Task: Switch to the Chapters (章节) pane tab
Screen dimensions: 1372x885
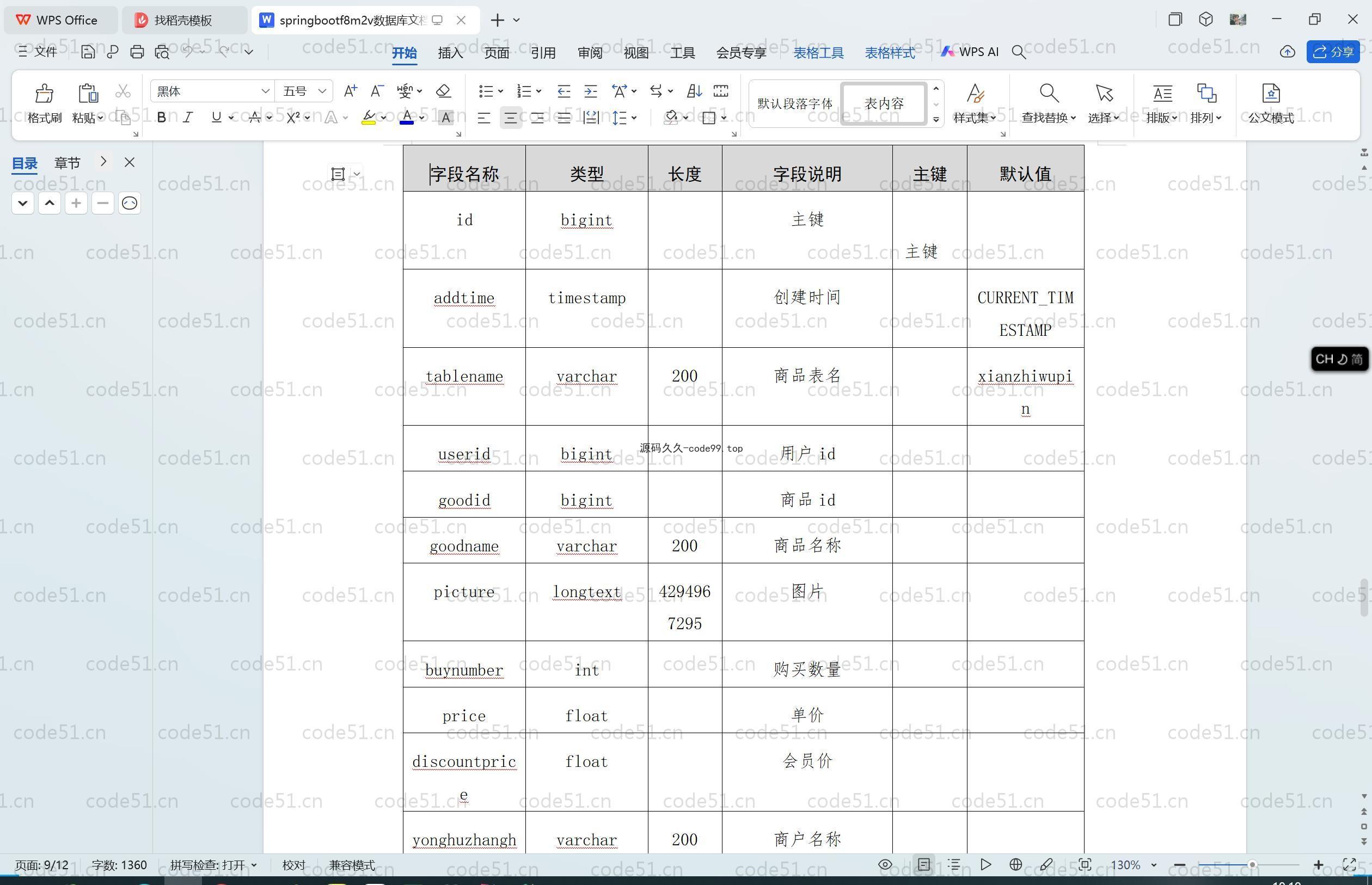Action: pos(68,163)
